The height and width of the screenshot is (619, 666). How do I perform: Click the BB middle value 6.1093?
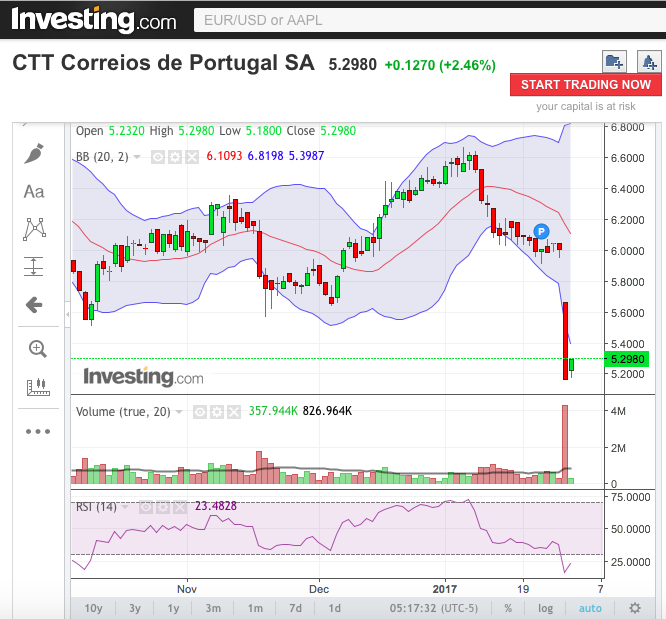tap(224, 156)
